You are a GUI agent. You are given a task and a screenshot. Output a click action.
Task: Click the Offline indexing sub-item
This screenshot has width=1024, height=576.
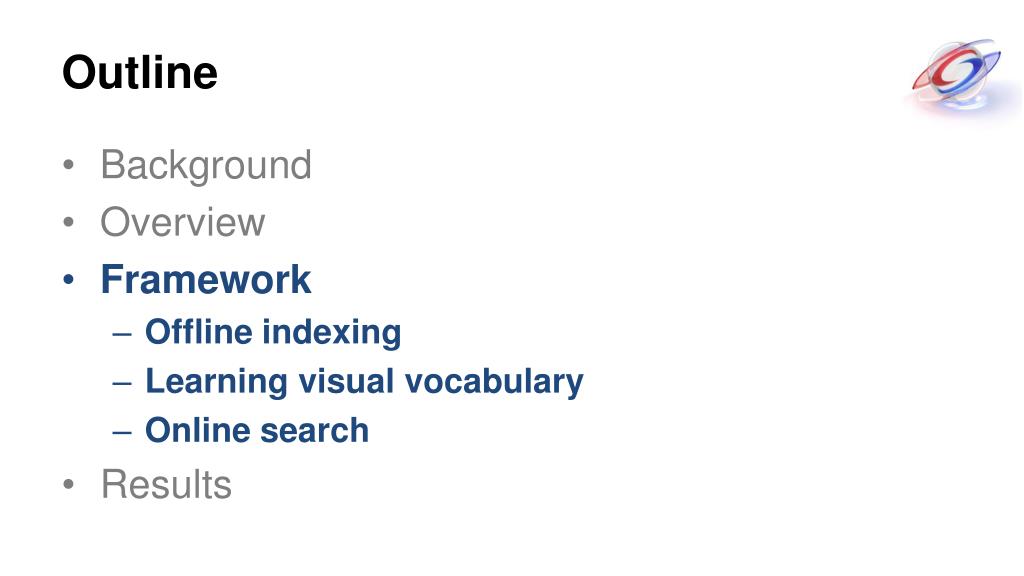pyautogui.click(x=273, y=332)
